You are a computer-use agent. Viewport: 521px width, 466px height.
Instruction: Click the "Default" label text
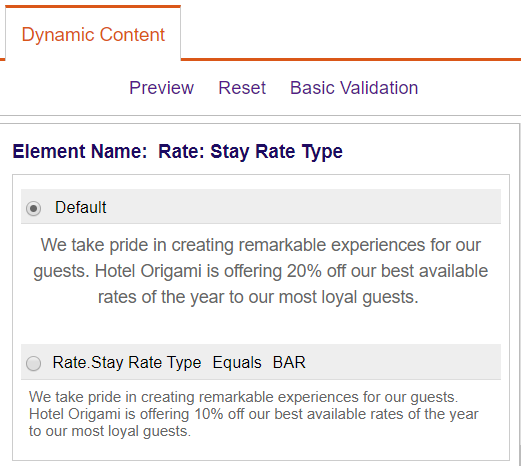tap(81, 207)
